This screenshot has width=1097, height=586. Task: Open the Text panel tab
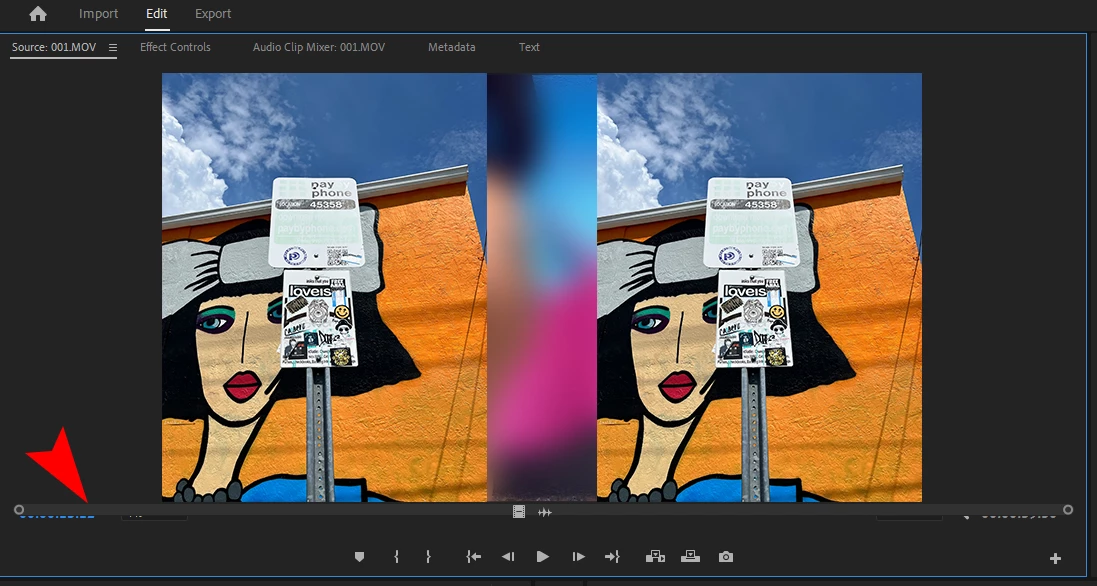coord(529,47)
